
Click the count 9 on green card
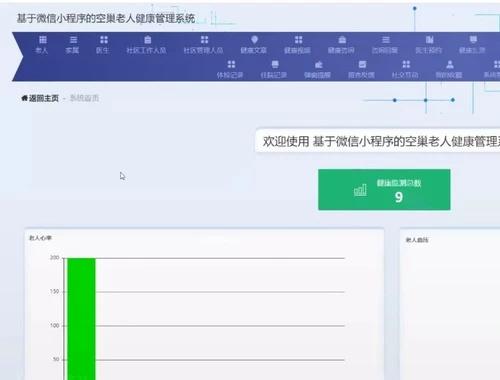click(x=399, y=197)
